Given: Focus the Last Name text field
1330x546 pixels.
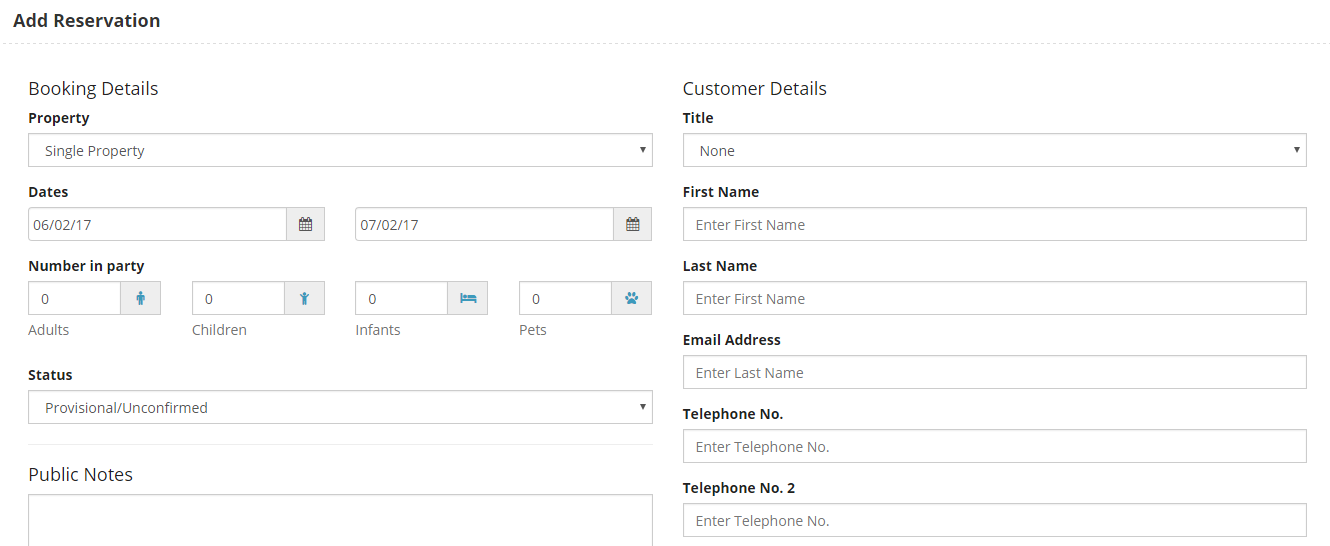Looking at the screenshot, I should (994, 298).
